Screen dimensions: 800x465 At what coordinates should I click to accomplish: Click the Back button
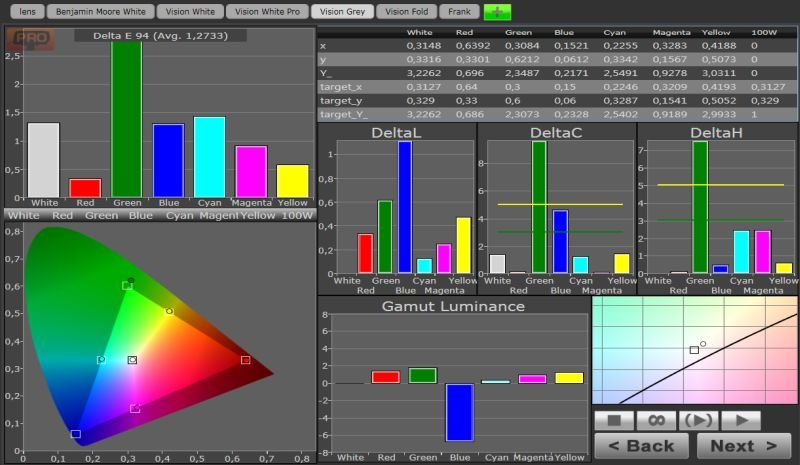[x=641, y=446]
